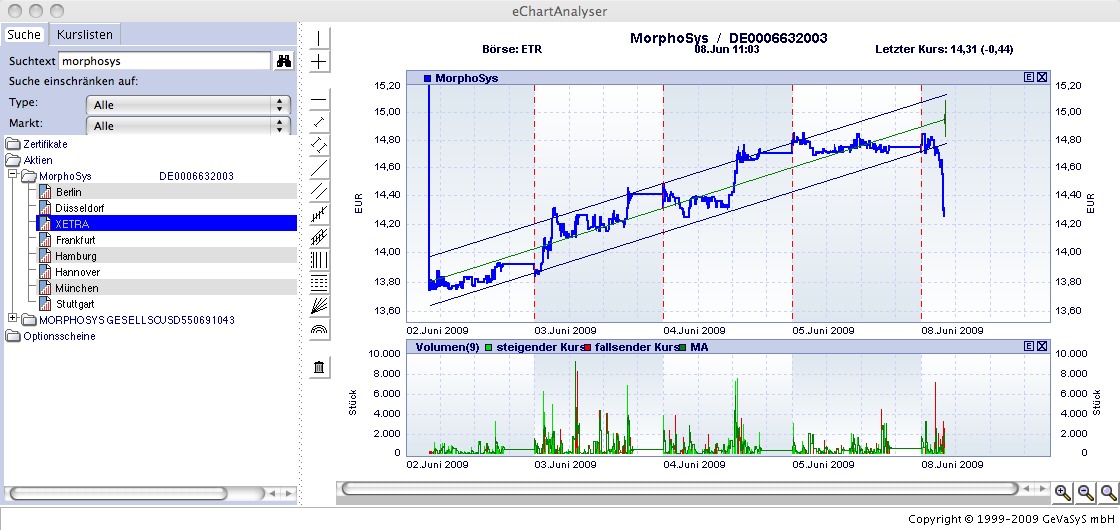Click the red fallender Kurs legend swatch
The width and height of the screenshot is (1120, 530).
coord(589,346)
